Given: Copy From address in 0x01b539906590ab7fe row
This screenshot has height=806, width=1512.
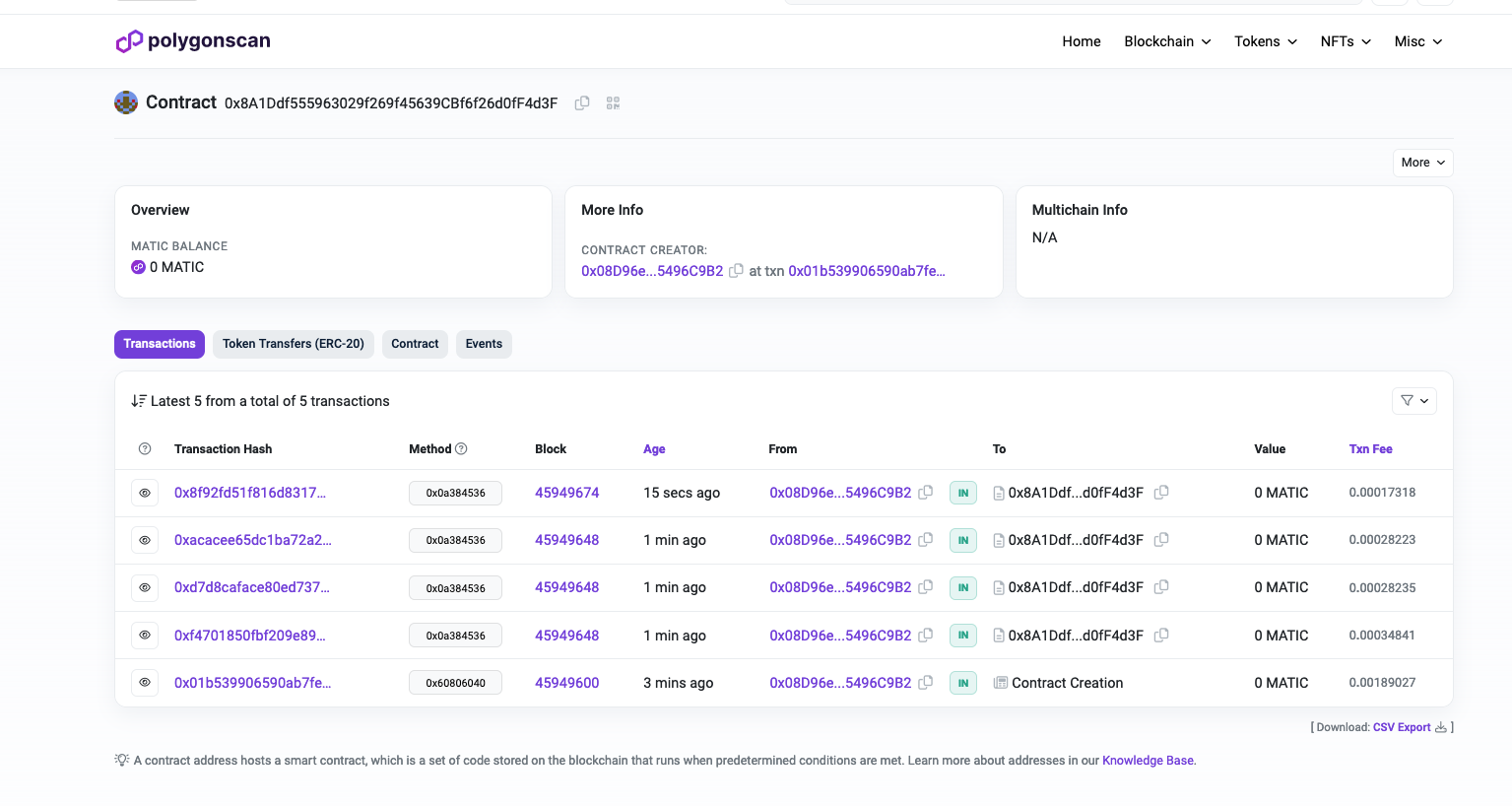Looking at the screenshot, I should 926,683.
